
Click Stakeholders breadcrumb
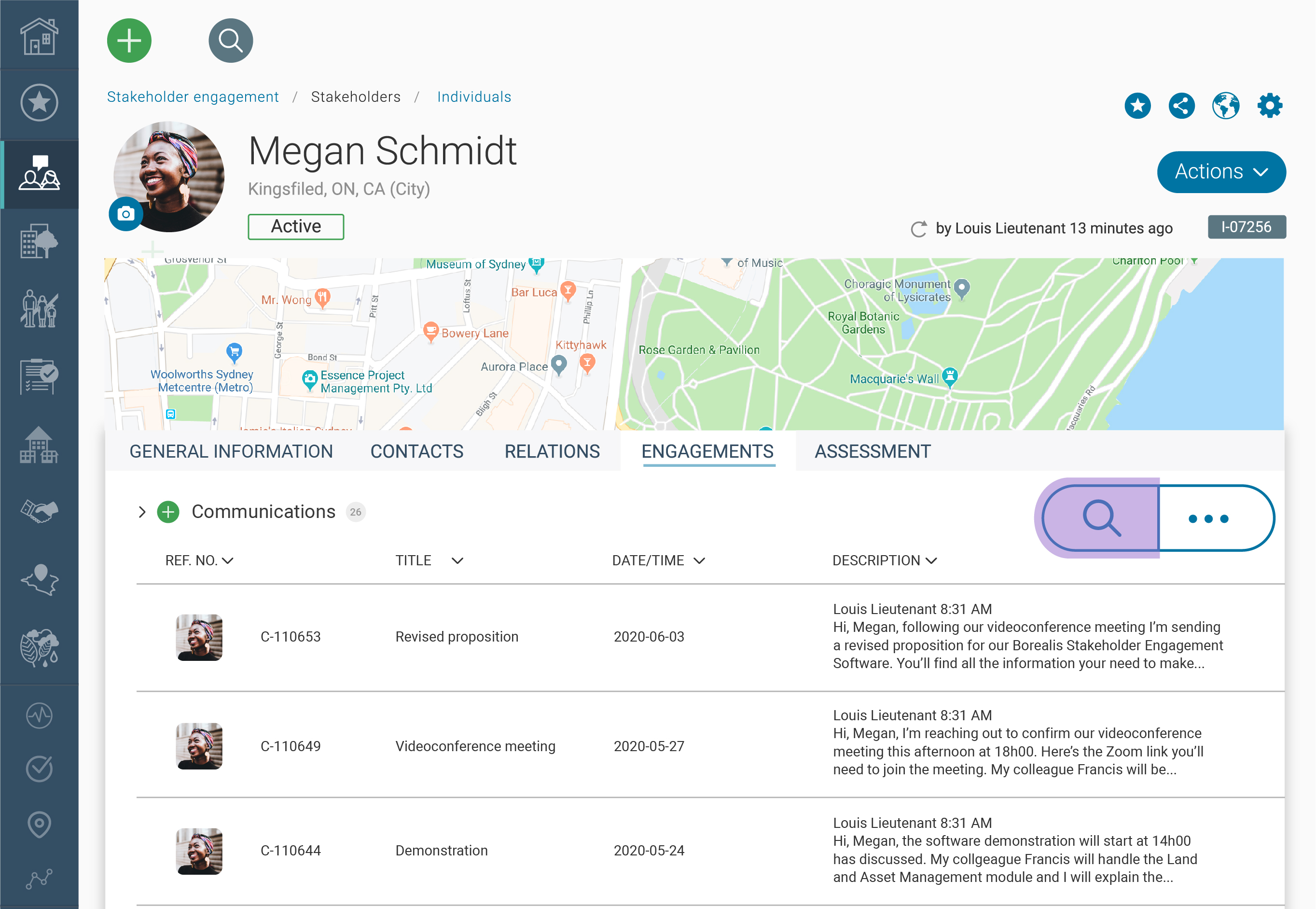click(356, 97)
